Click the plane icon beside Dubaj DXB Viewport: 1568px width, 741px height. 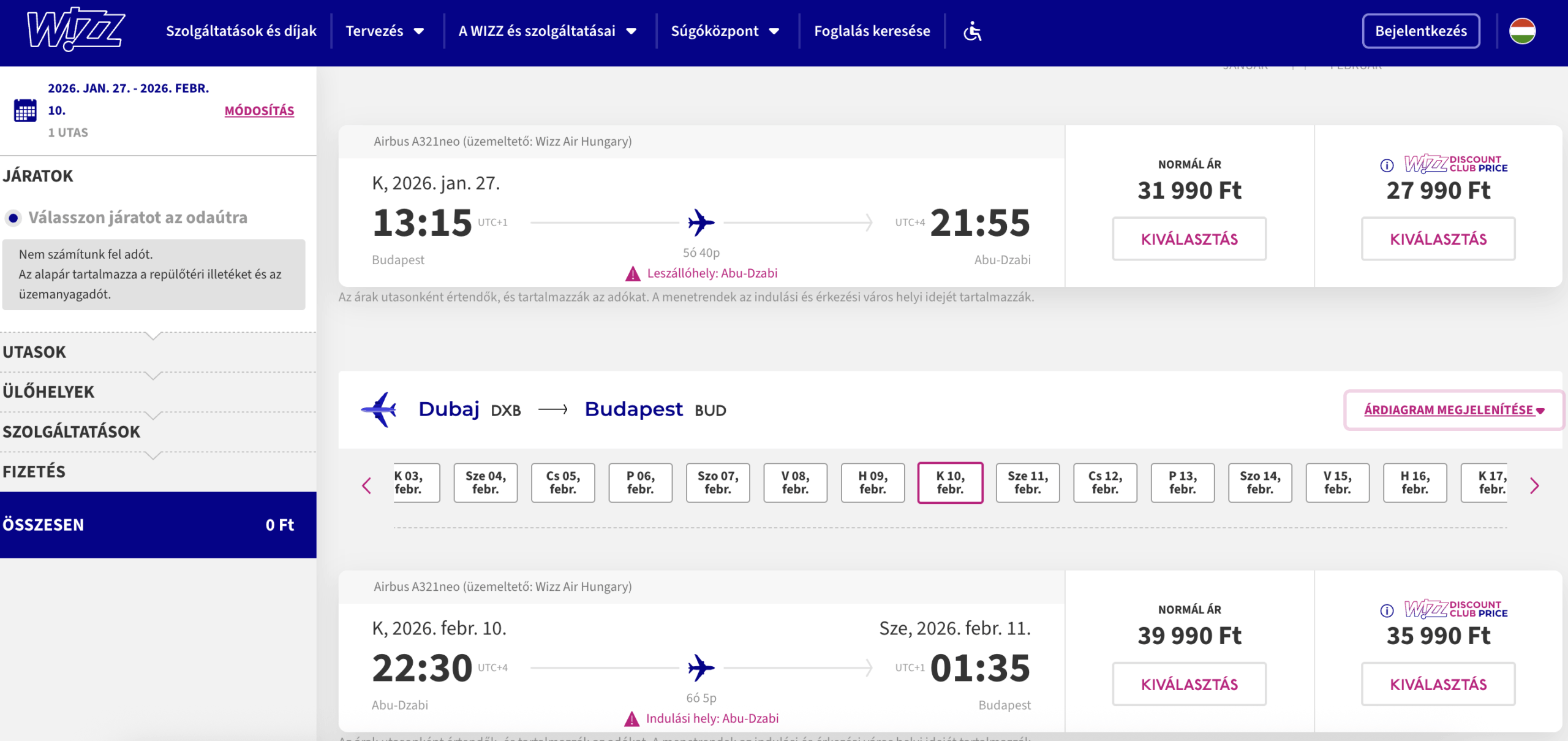point(380,409)
